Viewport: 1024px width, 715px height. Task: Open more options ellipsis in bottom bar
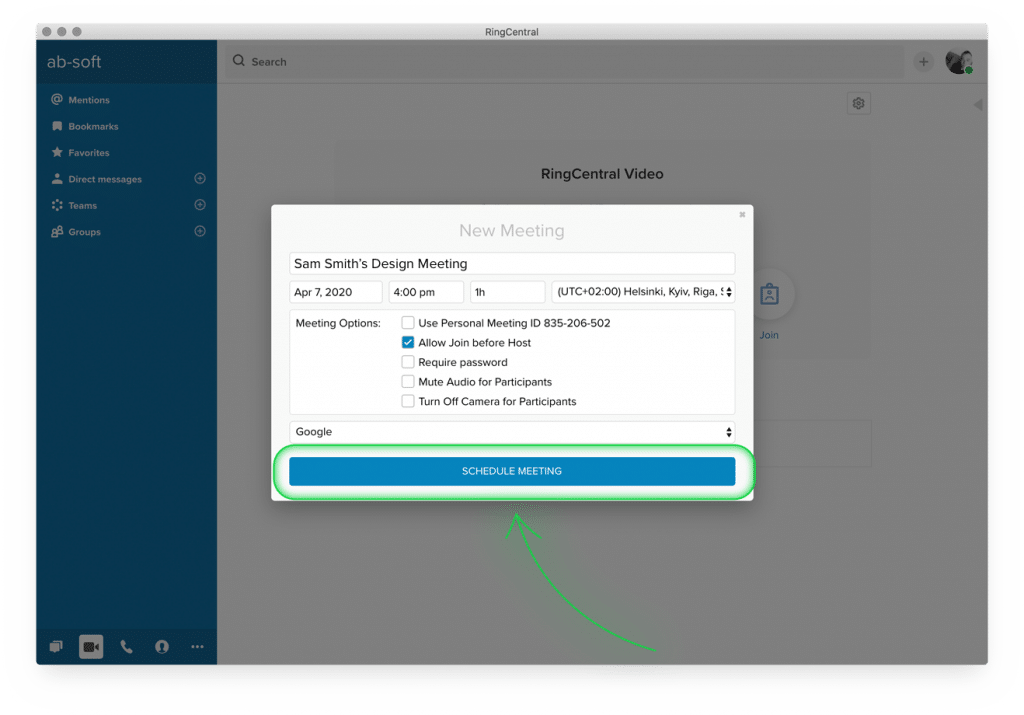click(x=197, y=647)
